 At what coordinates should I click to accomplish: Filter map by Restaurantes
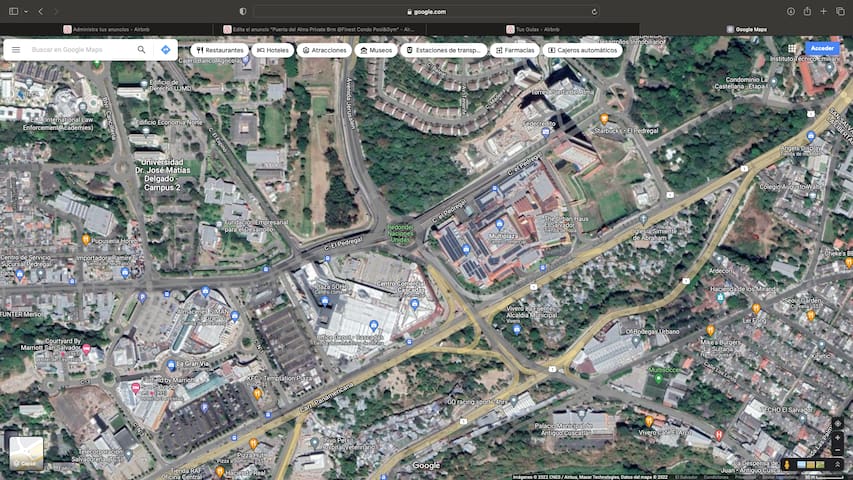click(x=218, y=49)
